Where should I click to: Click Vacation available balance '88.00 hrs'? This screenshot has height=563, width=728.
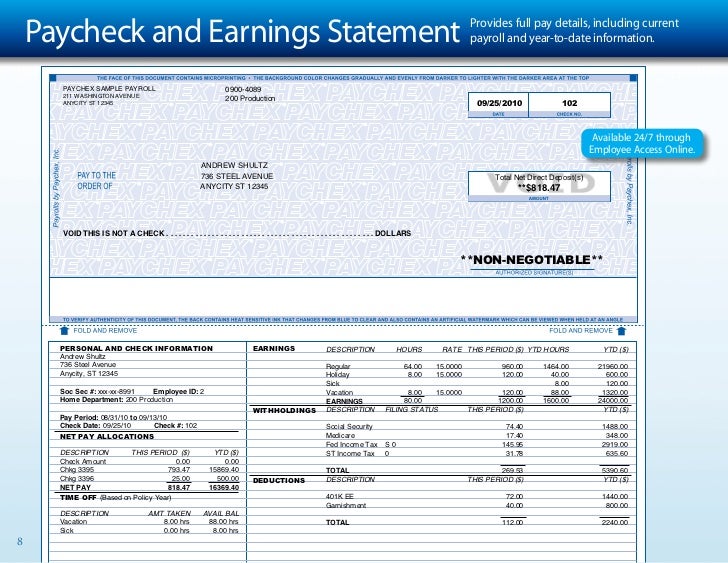coord(223,521)
